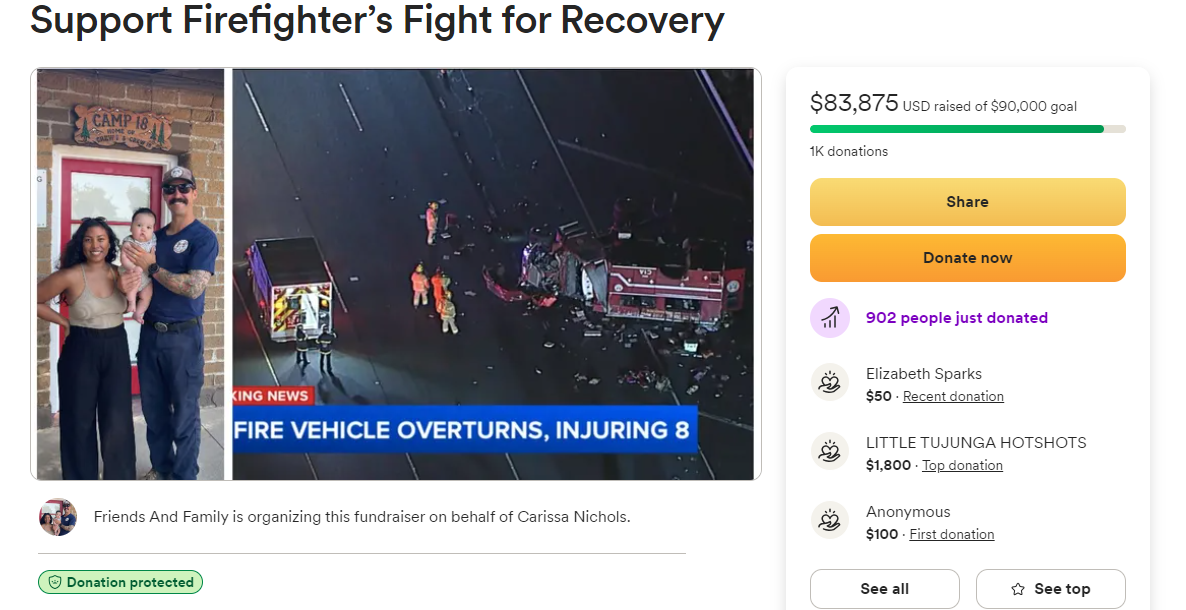Click the Donation protected badge
The height and width of the screenshot is (610, 1186).
coord(121,582)
